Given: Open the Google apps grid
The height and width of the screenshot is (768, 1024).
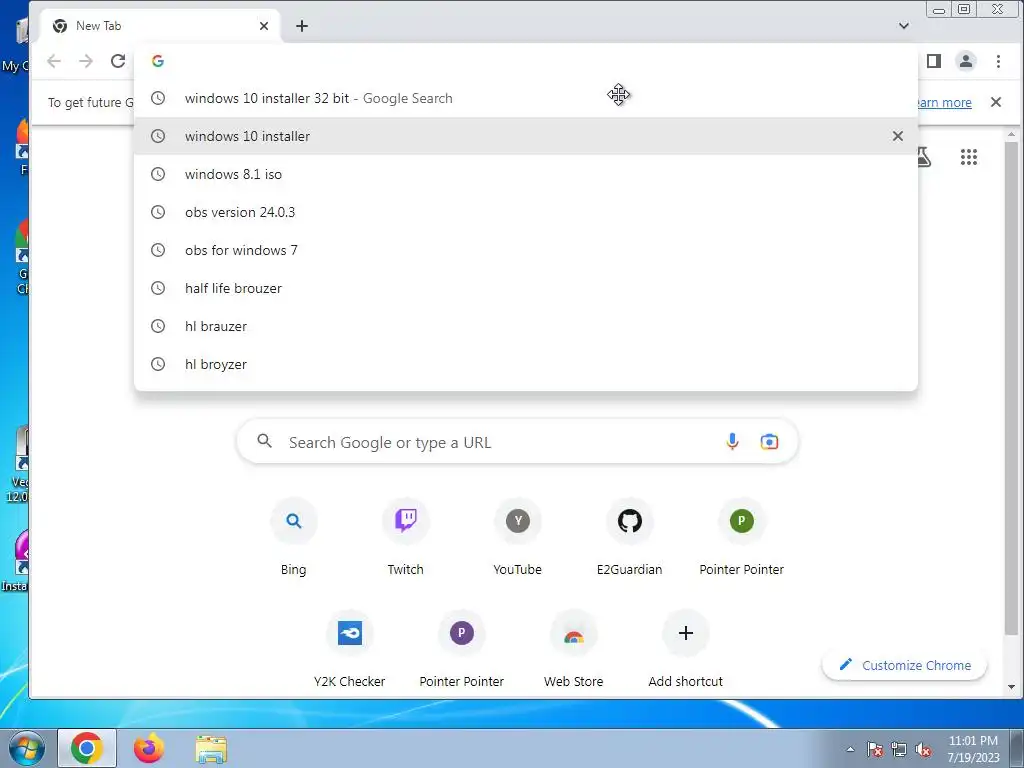Looking at the screenshot, I should click(x=969, y=157).
